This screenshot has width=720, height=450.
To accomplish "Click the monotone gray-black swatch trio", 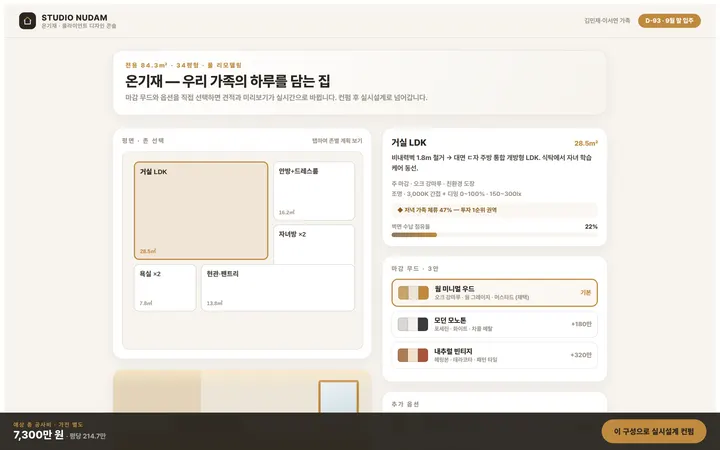I will [x=413, y=324].
